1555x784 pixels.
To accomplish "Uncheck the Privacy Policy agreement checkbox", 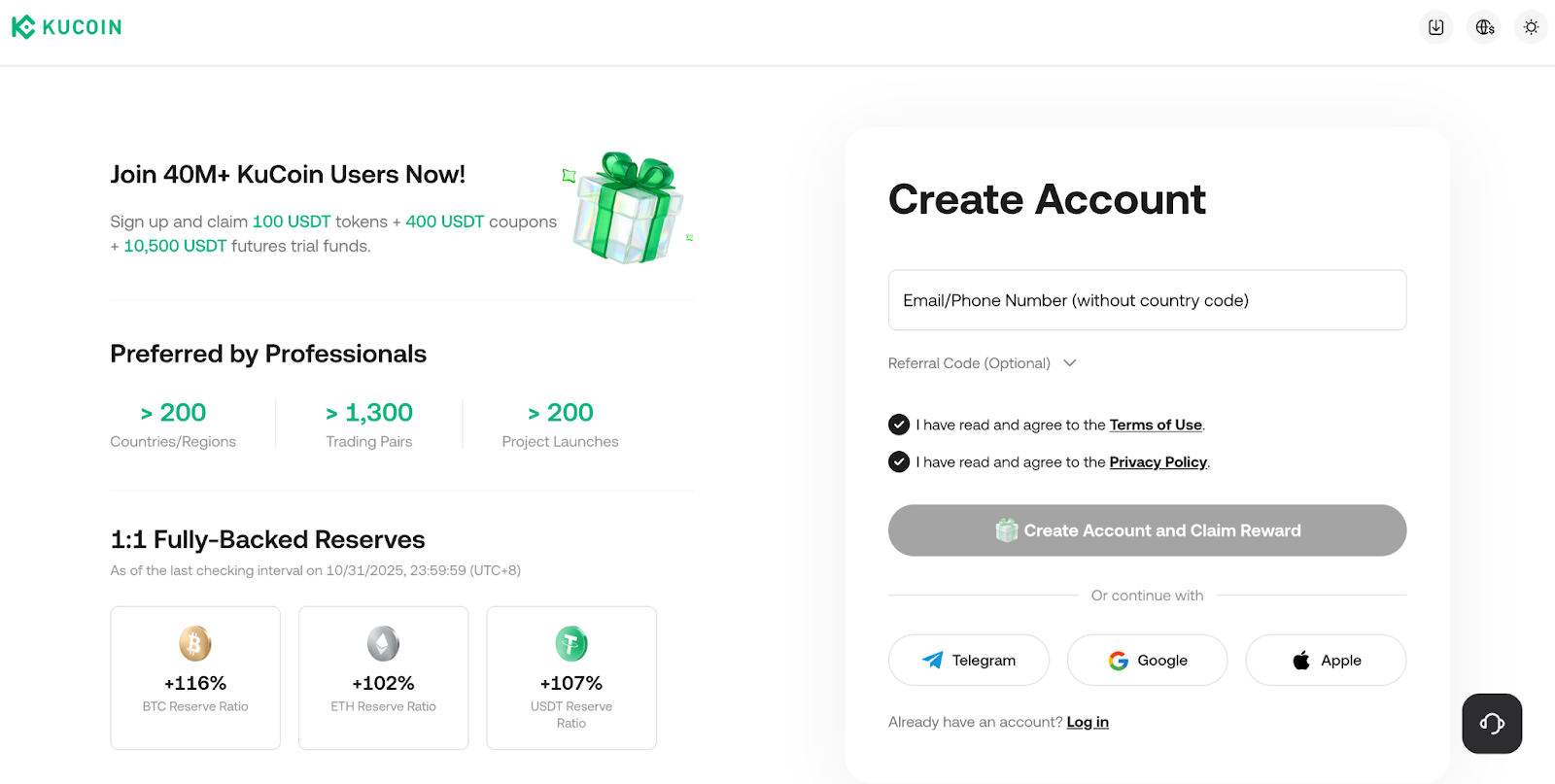I will [899, 461].
